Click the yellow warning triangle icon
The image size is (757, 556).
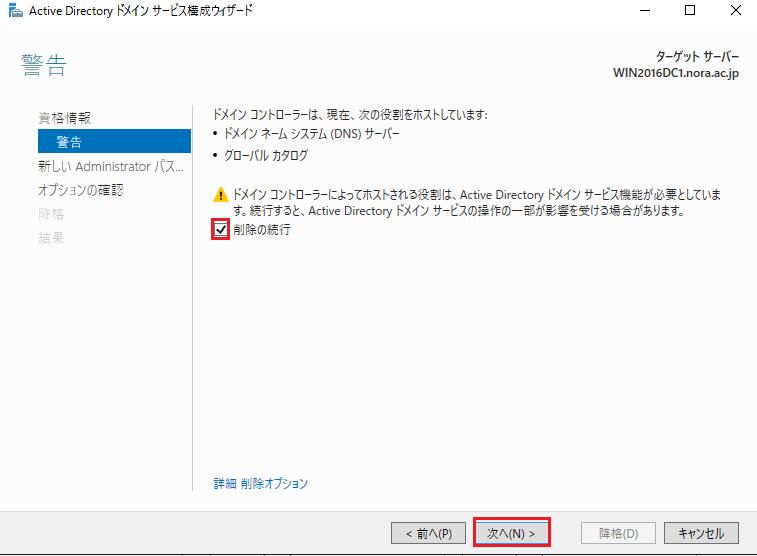(221, 195)
